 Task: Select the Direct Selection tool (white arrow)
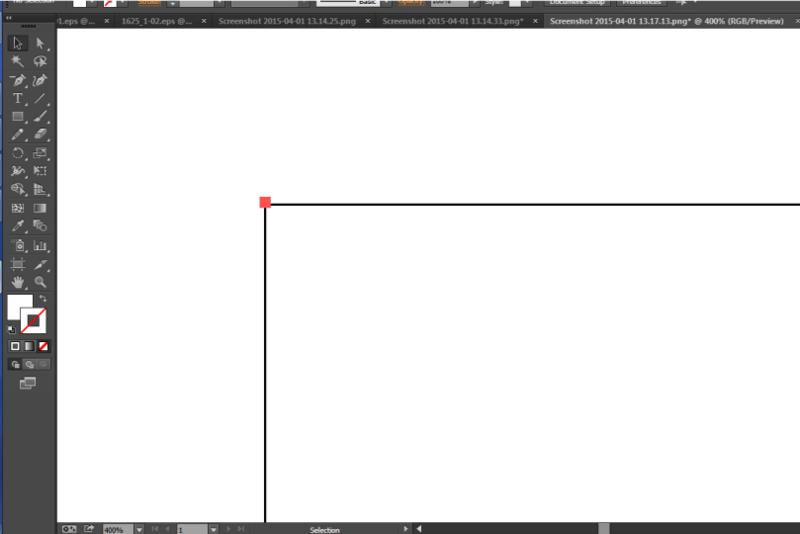point(40,43)
